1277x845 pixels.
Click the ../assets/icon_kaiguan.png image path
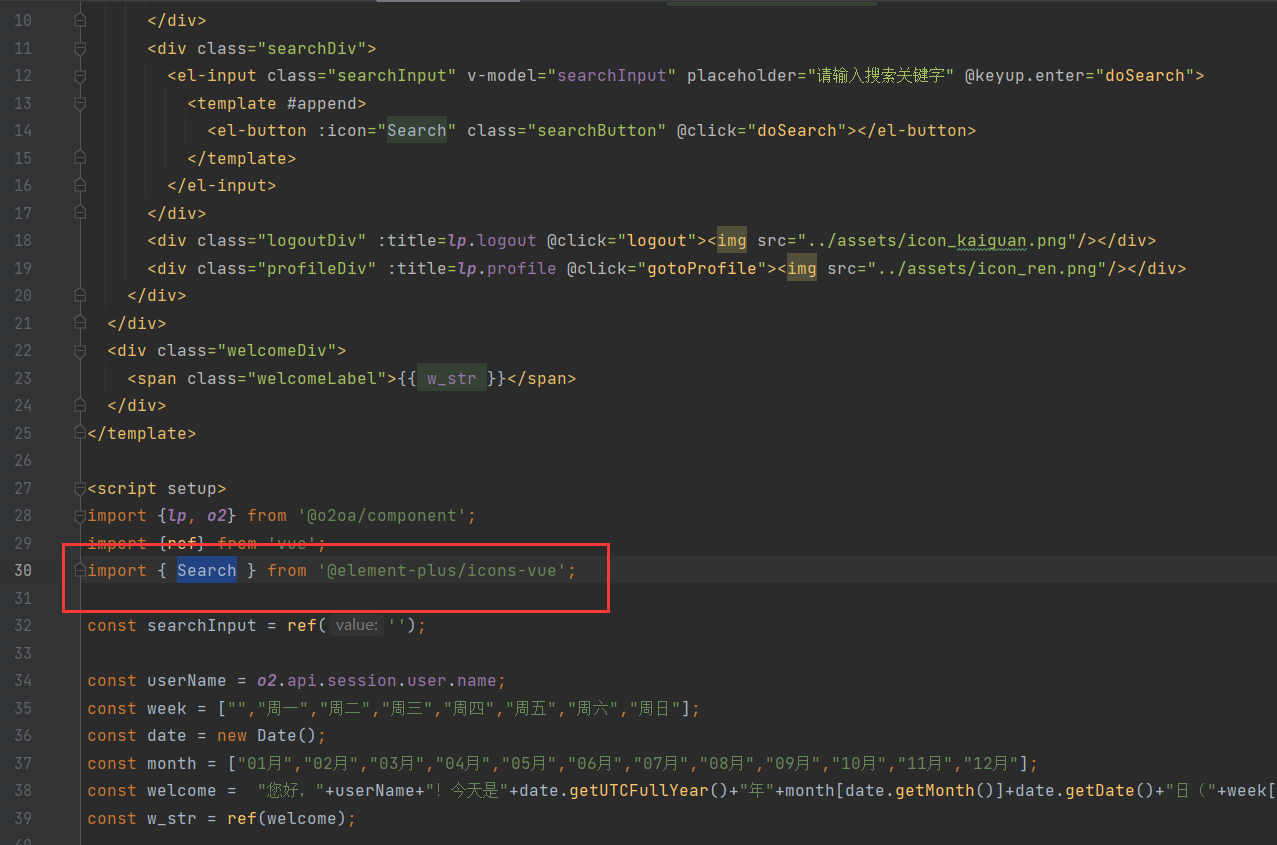pos(936,240)
